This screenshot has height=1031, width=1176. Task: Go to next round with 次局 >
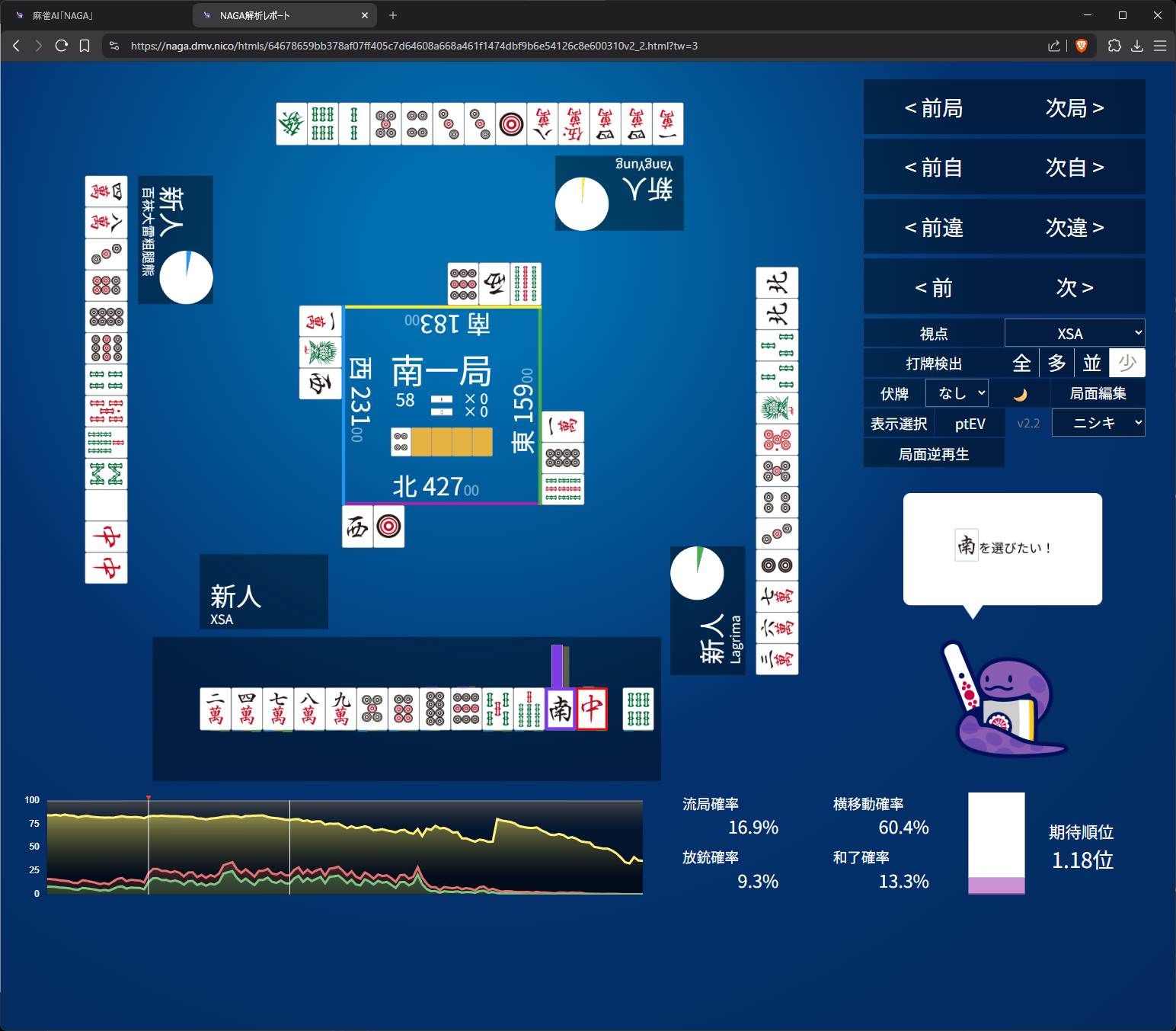point(1074,108)
